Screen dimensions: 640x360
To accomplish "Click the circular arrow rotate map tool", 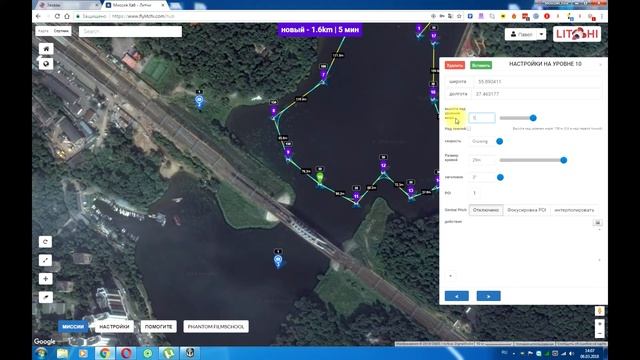I will point(45,242).
